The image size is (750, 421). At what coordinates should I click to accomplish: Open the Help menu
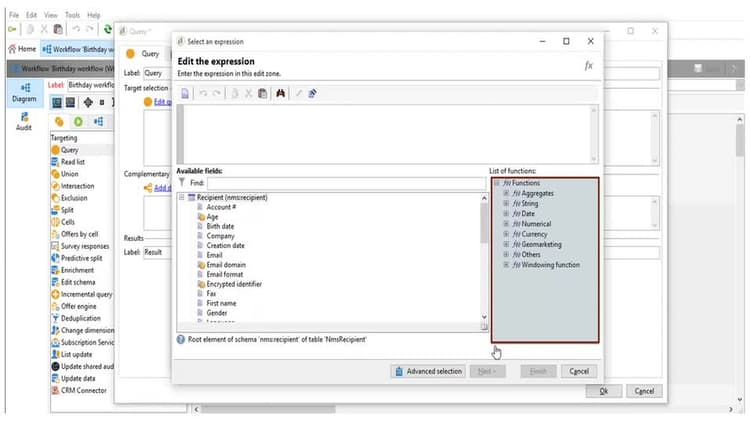coord(94,15)
